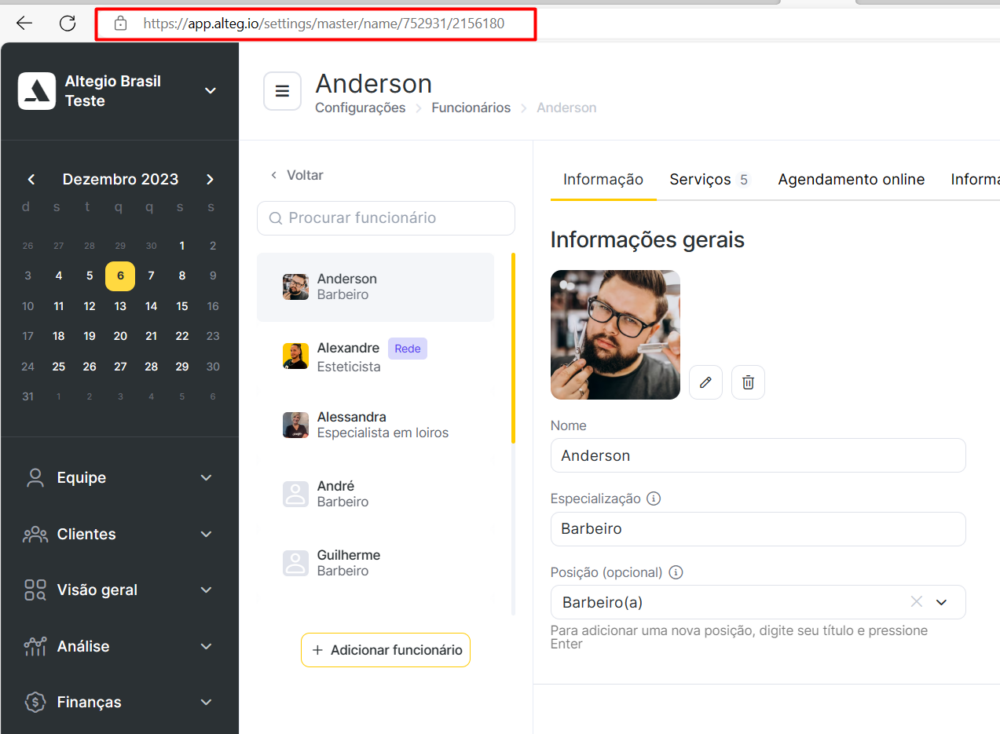Click the Especialização info icon
The width and height of the screenshot is (1000, 734).
654,498
